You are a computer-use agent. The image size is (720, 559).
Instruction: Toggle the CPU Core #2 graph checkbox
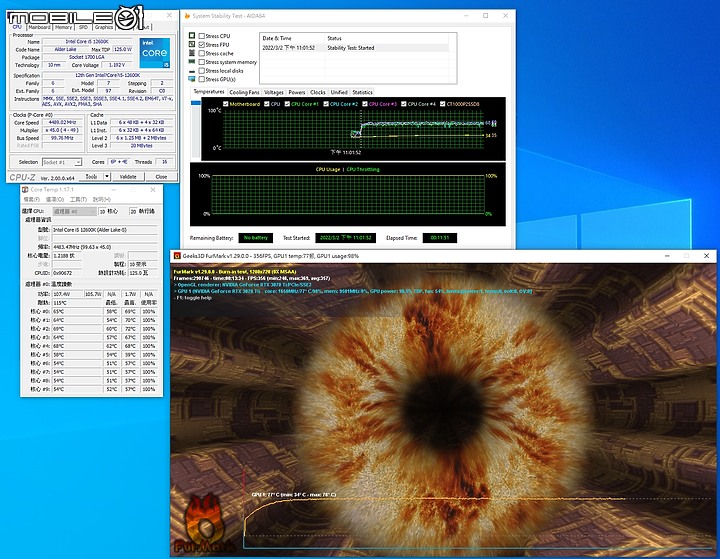(326, 104)
